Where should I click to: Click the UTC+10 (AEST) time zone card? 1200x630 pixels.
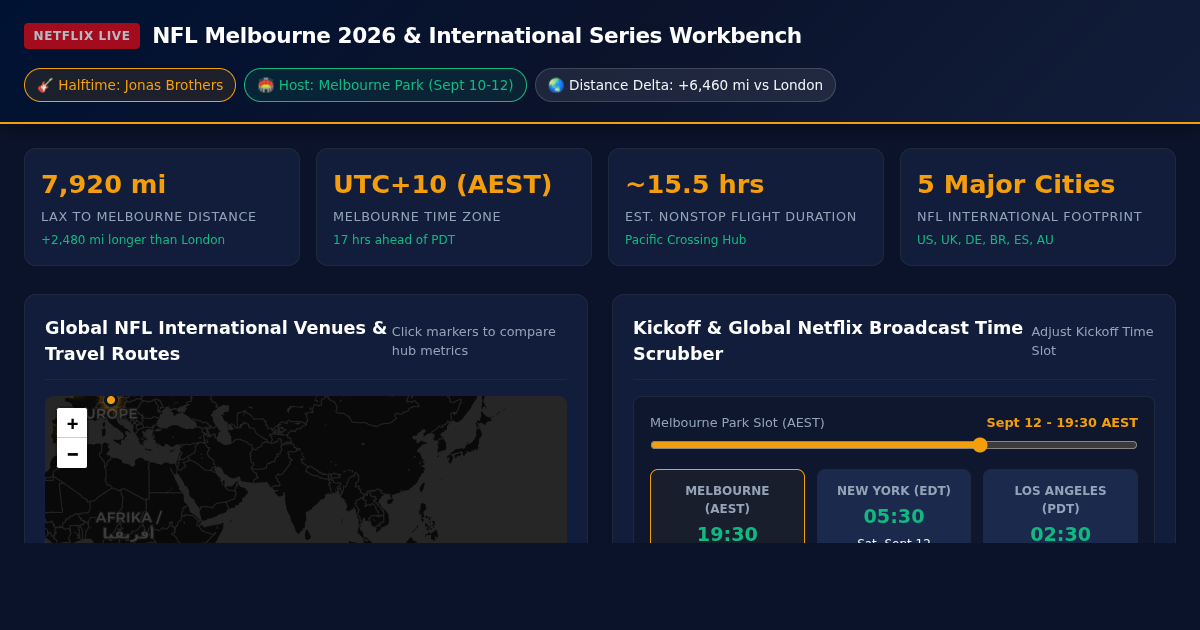[454, 207]
